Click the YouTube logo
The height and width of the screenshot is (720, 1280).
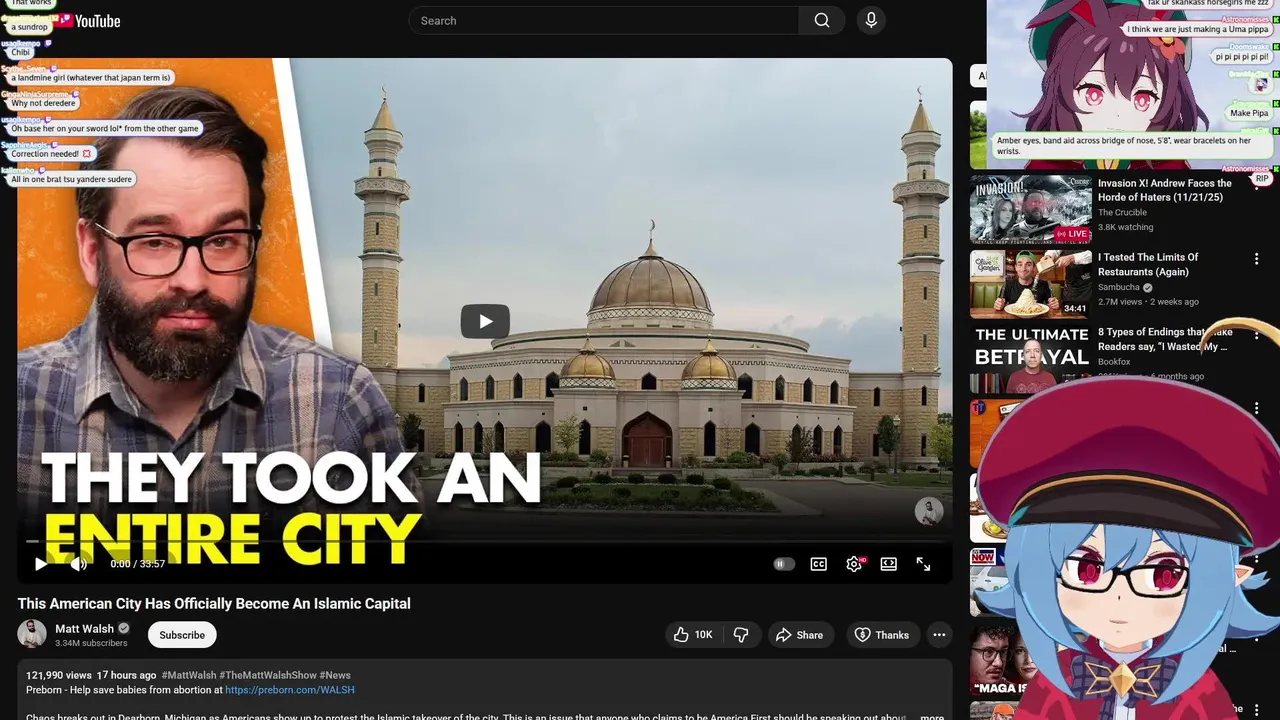(88, 20)
